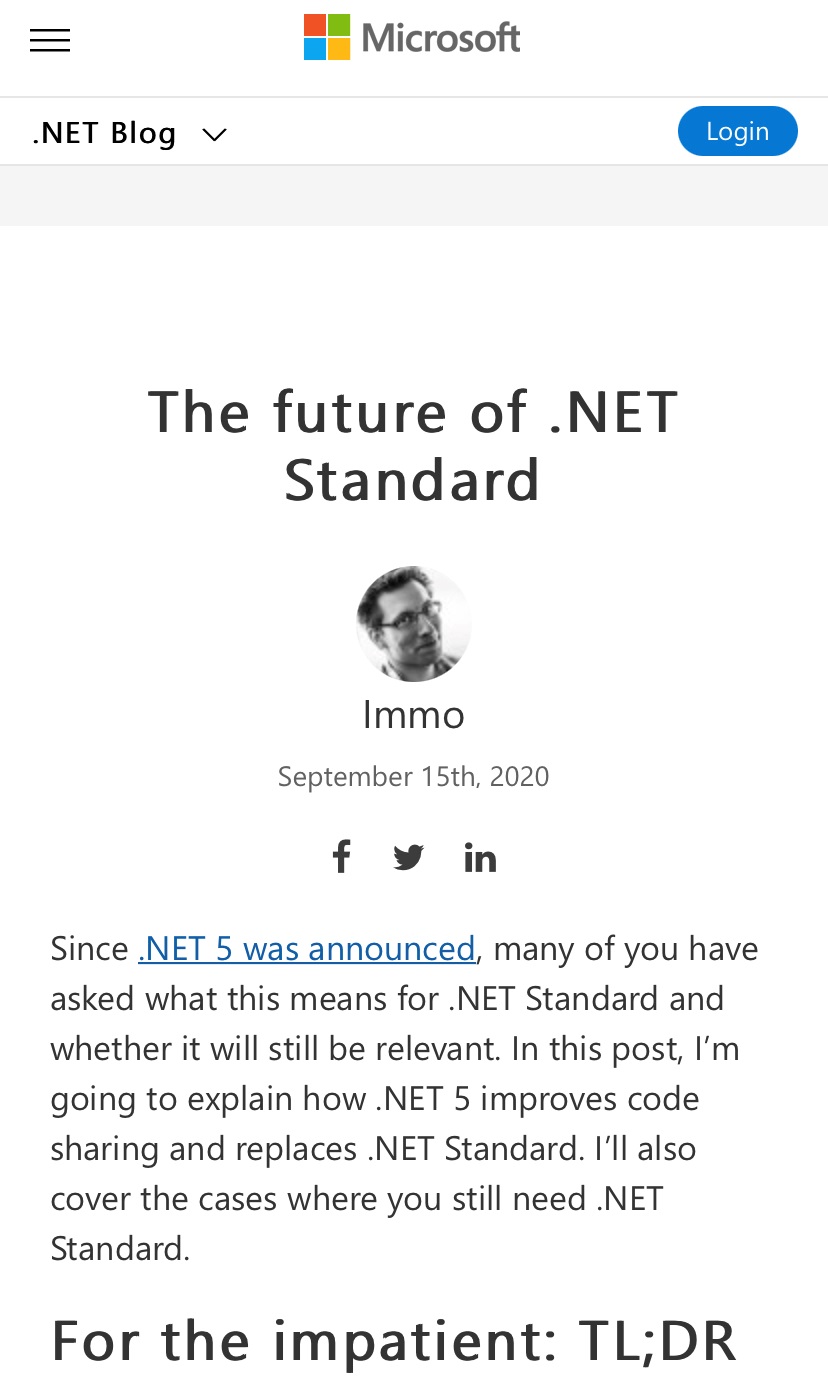This screenshot has height=1377, width=828.
Task: Share the article on LinkedIn
Action: (x=480, y=857)
